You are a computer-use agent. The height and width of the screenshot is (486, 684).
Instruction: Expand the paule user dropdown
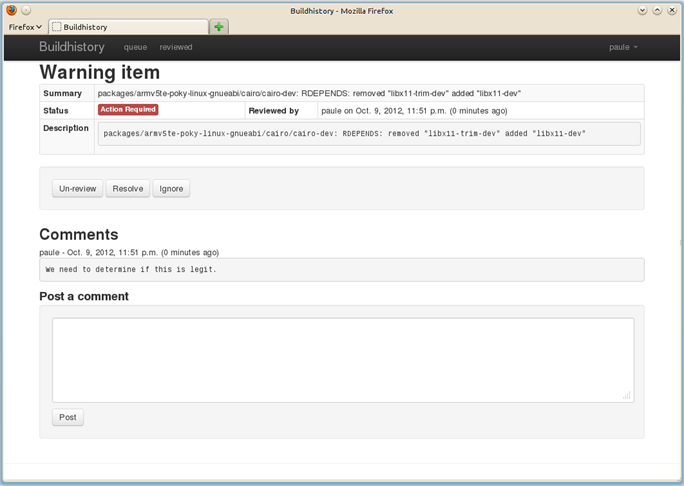623,47
